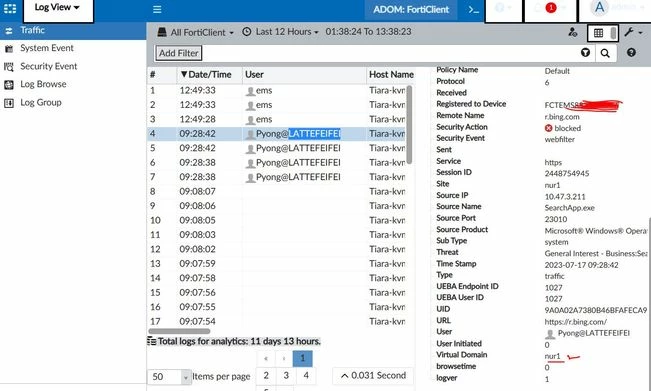Open the wrench tools dropdown
The width and height of the screenshot is (651, 391).
click(633, 32)
